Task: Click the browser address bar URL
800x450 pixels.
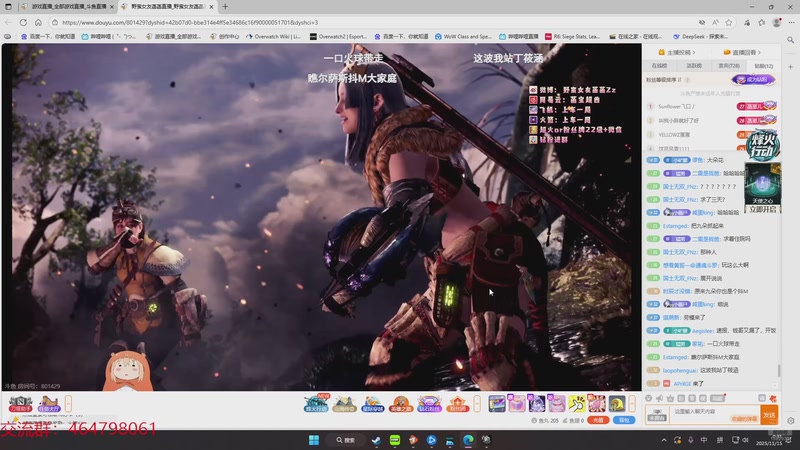Action: point(190,22)
